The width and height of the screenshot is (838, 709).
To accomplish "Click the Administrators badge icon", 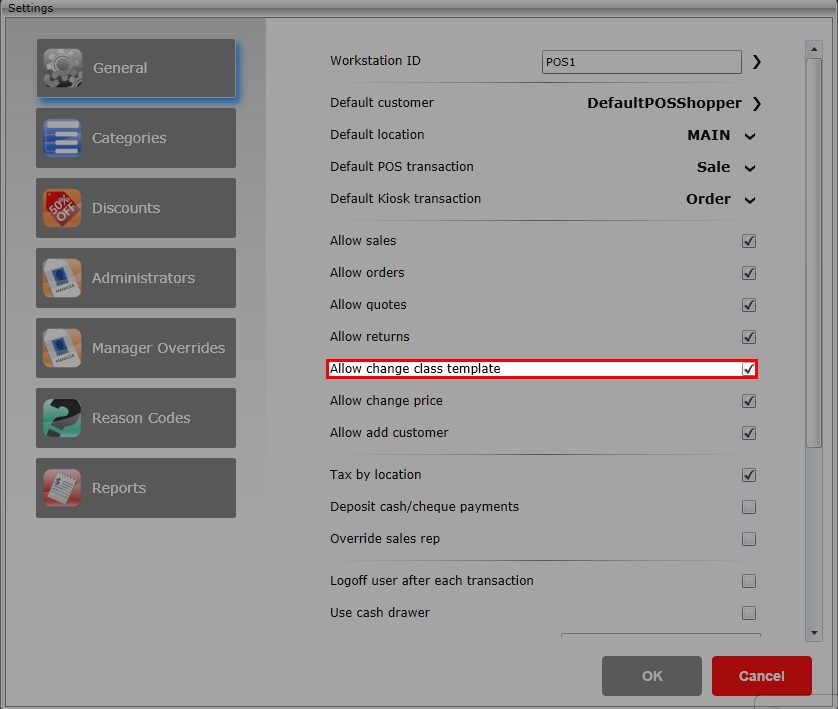I will pos(62,278).
